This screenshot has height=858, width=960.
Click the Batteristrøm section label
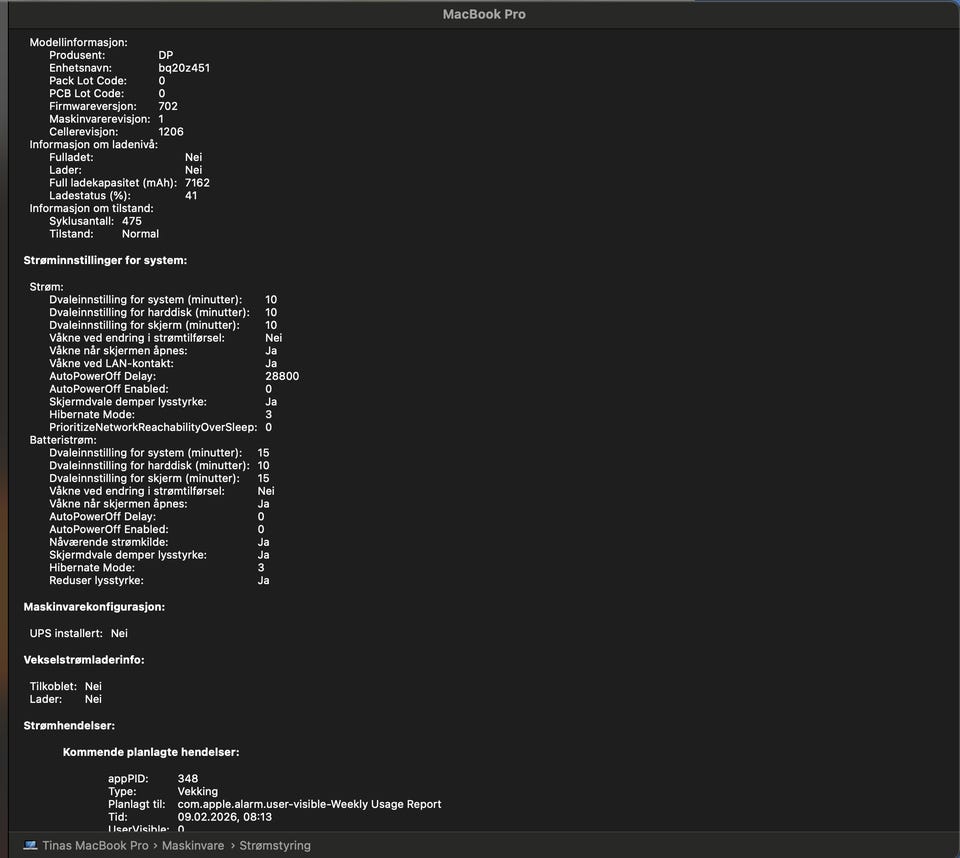point(63,440)
